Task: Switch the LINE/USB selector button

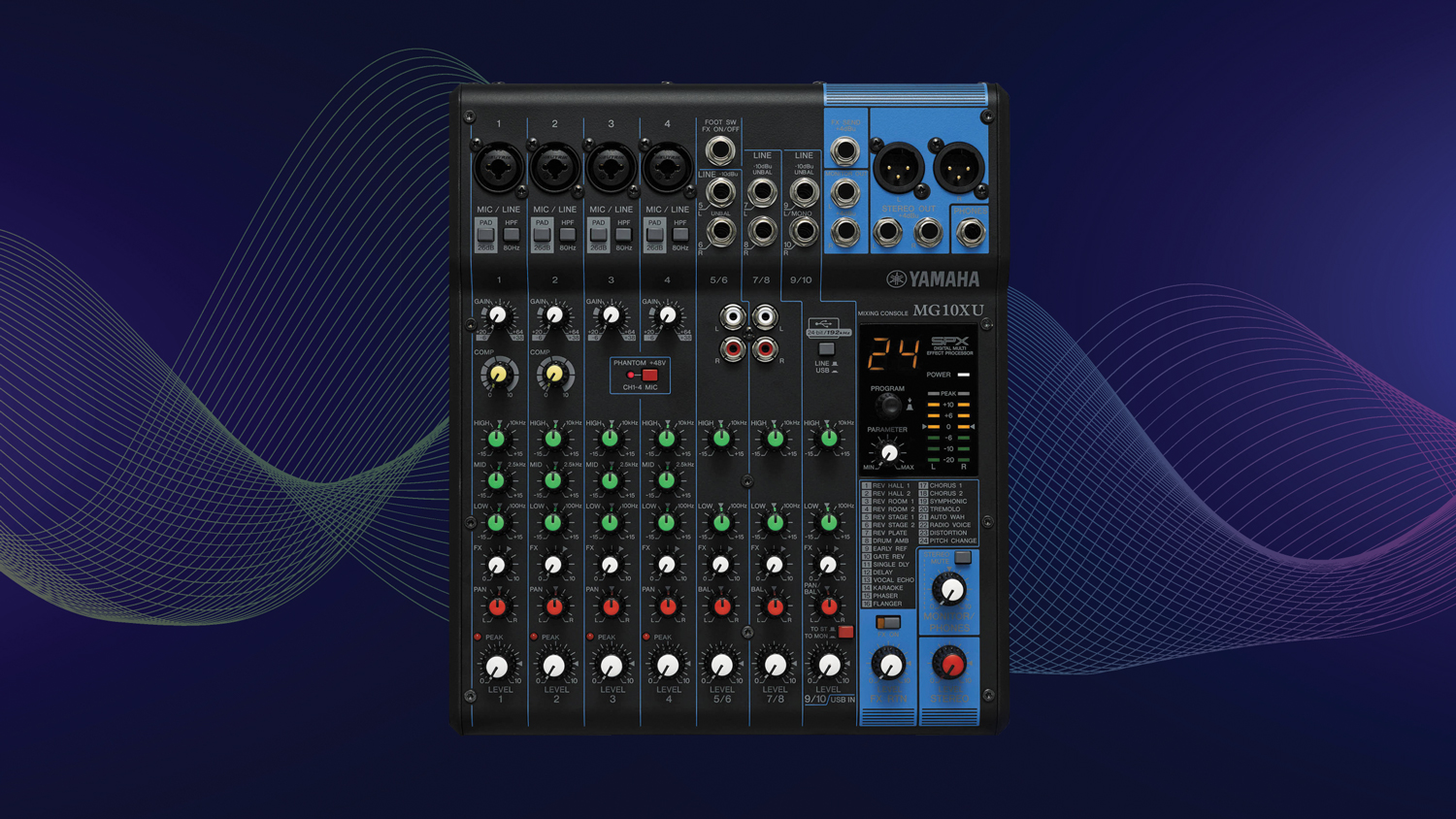Action: (x=826, y=349)
